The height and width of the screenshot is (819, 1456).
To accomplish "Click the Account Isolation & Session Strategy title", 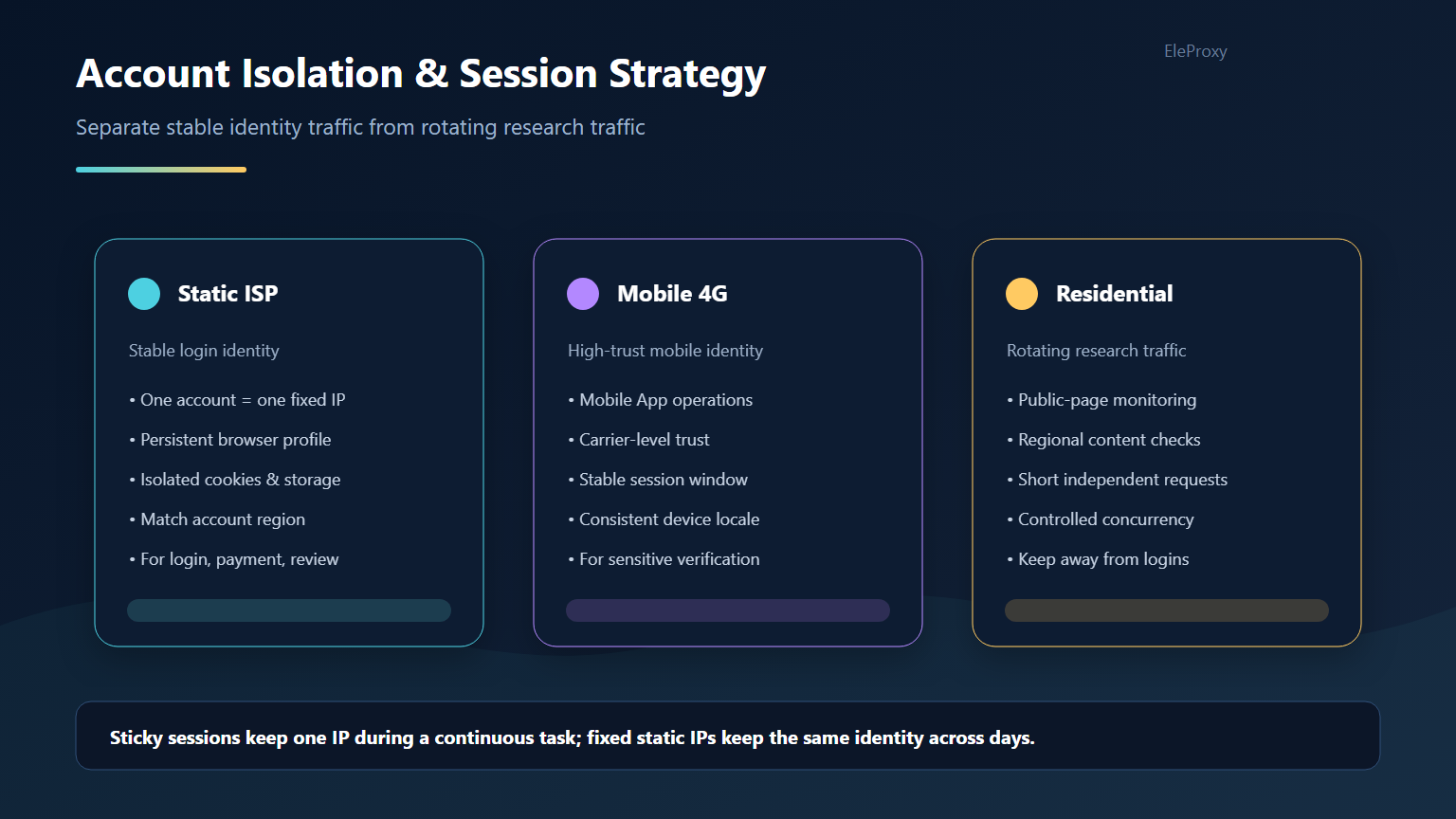I will (x=421, y=74).
